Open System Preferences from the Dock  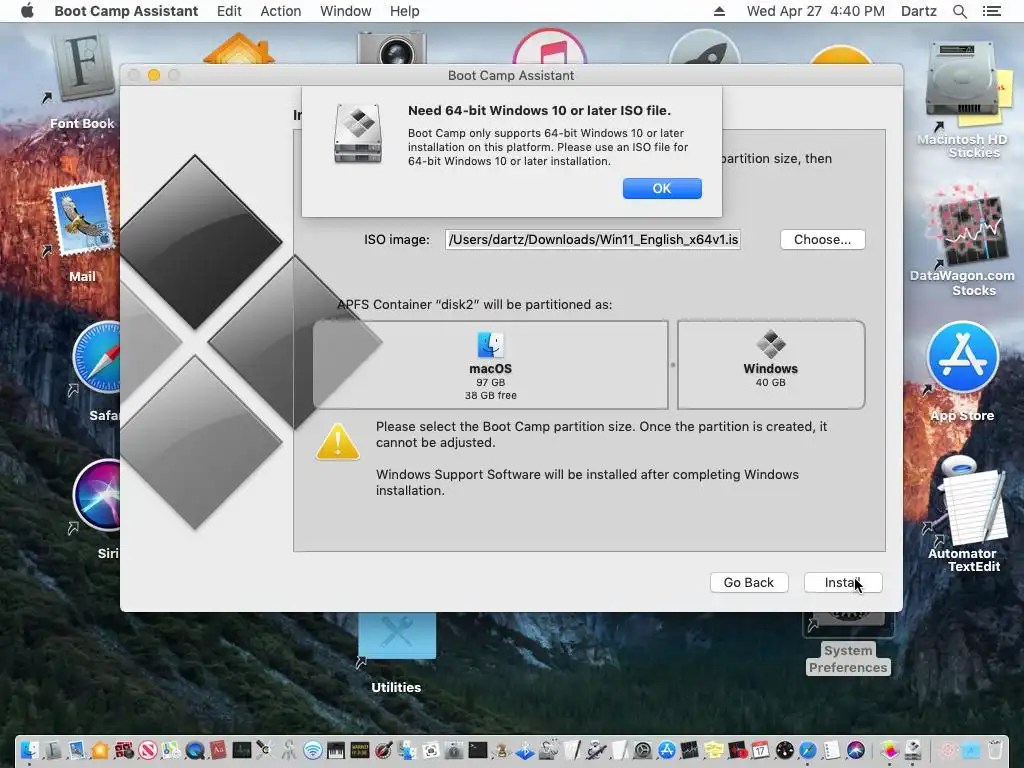(643, 750)
